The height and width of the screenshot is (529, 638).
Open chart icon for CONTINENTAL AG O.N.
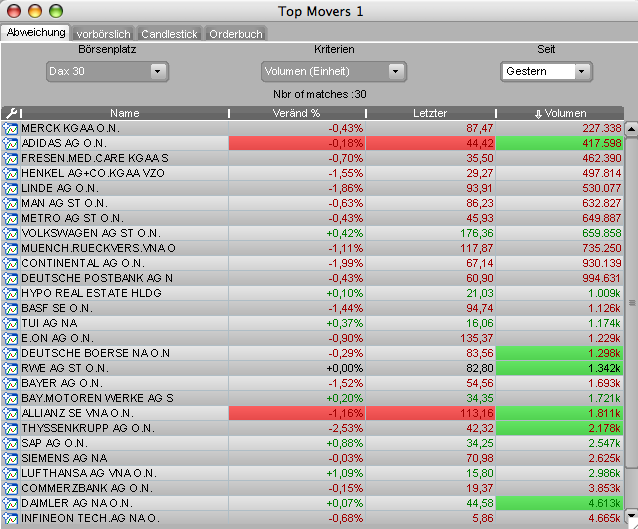pyautogui.click(x=11, y=264)
